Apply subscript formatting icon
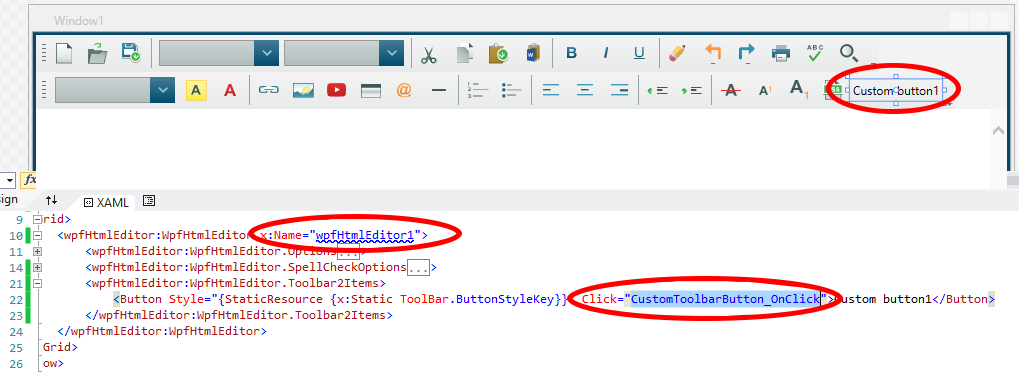Screen dimensions: 1019x385 click(x=799, y=89)
